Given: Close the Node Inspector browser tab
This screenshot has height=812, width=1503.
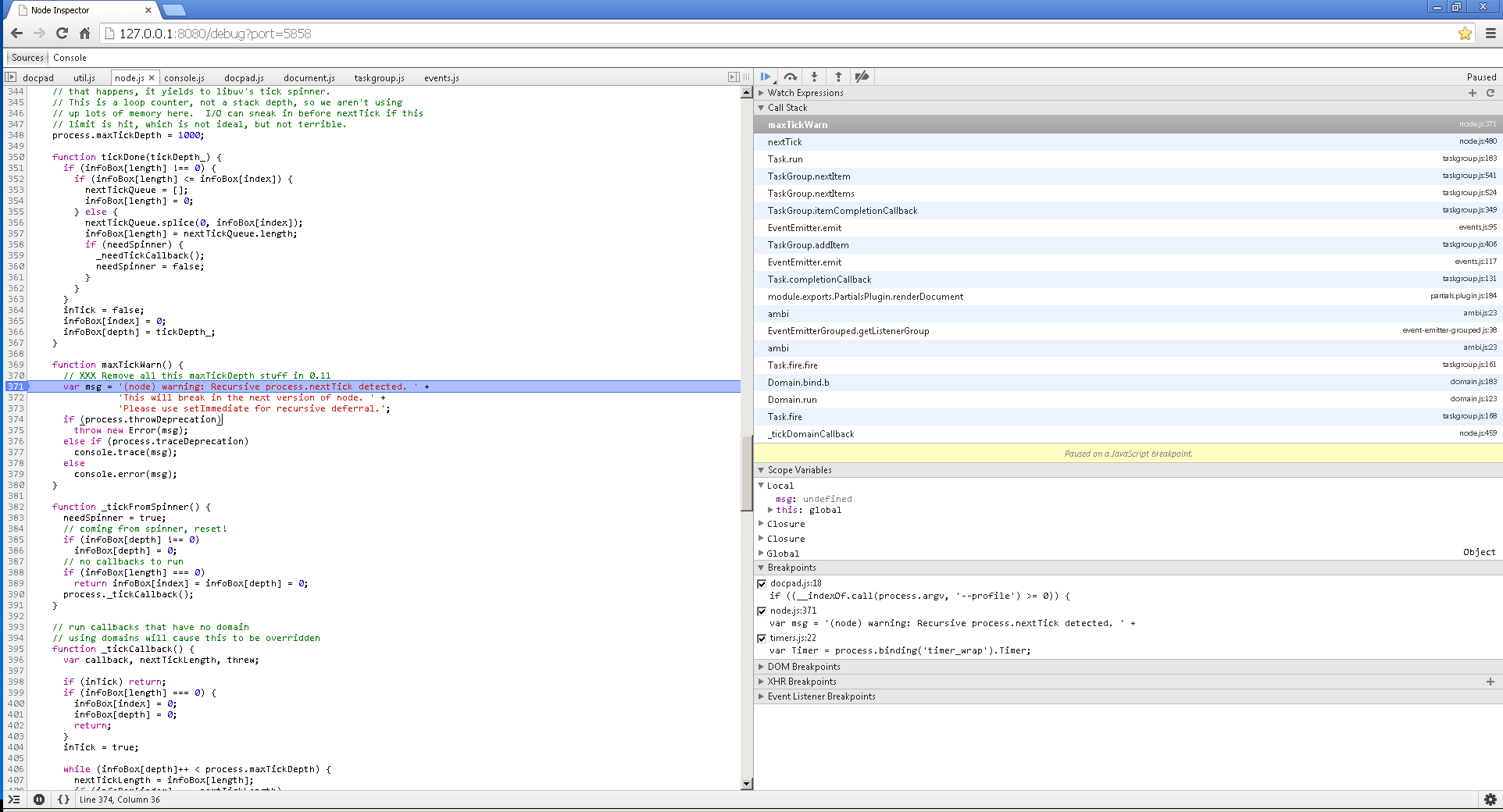Looking at the screenshot, I should click(x=148, y=10).
